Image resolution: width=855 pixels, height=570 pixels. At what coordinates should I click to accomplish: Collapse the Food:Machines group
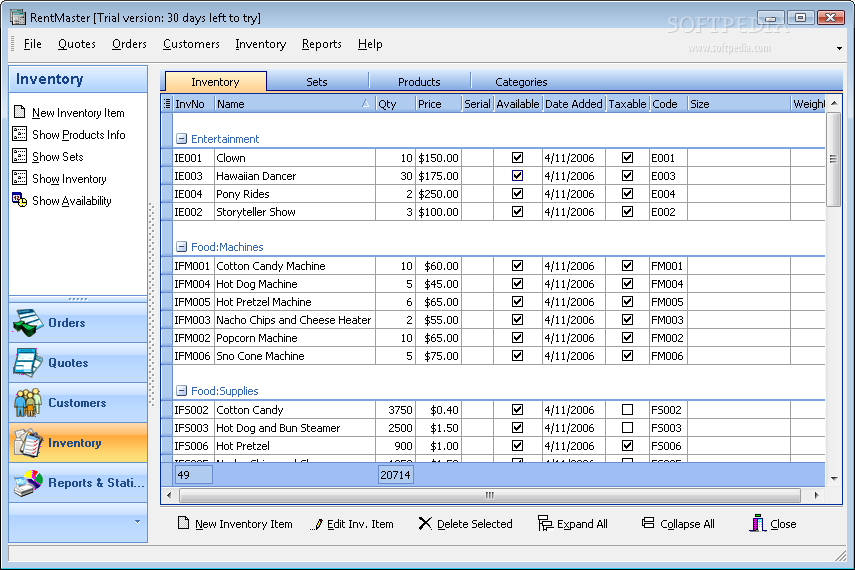[x=182, y=247]
